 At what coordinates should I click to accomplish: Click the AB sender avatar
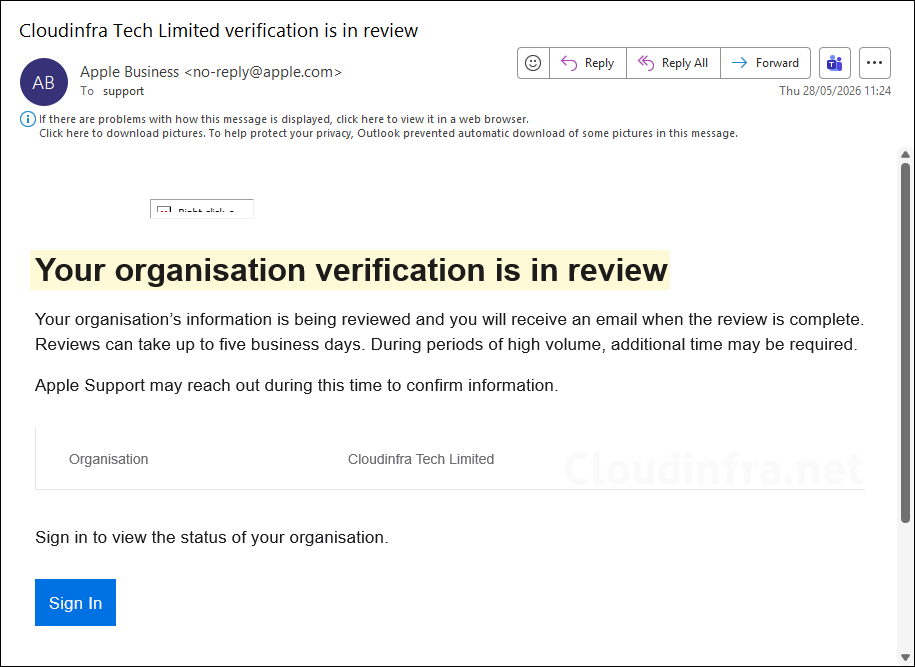click(44, 82)
